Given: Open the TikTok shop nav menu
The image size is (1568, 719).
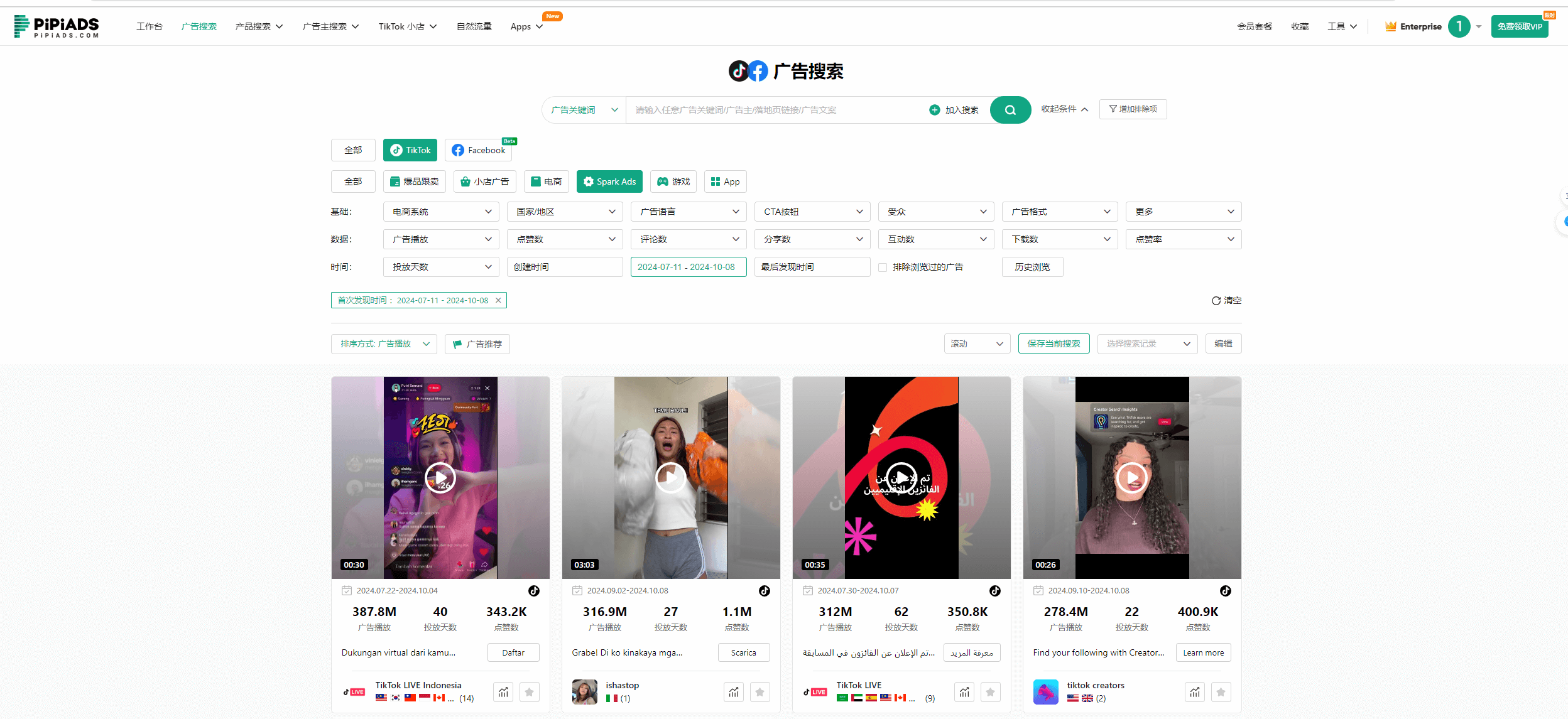Looking at the screenshot, I should pyautogui.click(x=407, y=26).
